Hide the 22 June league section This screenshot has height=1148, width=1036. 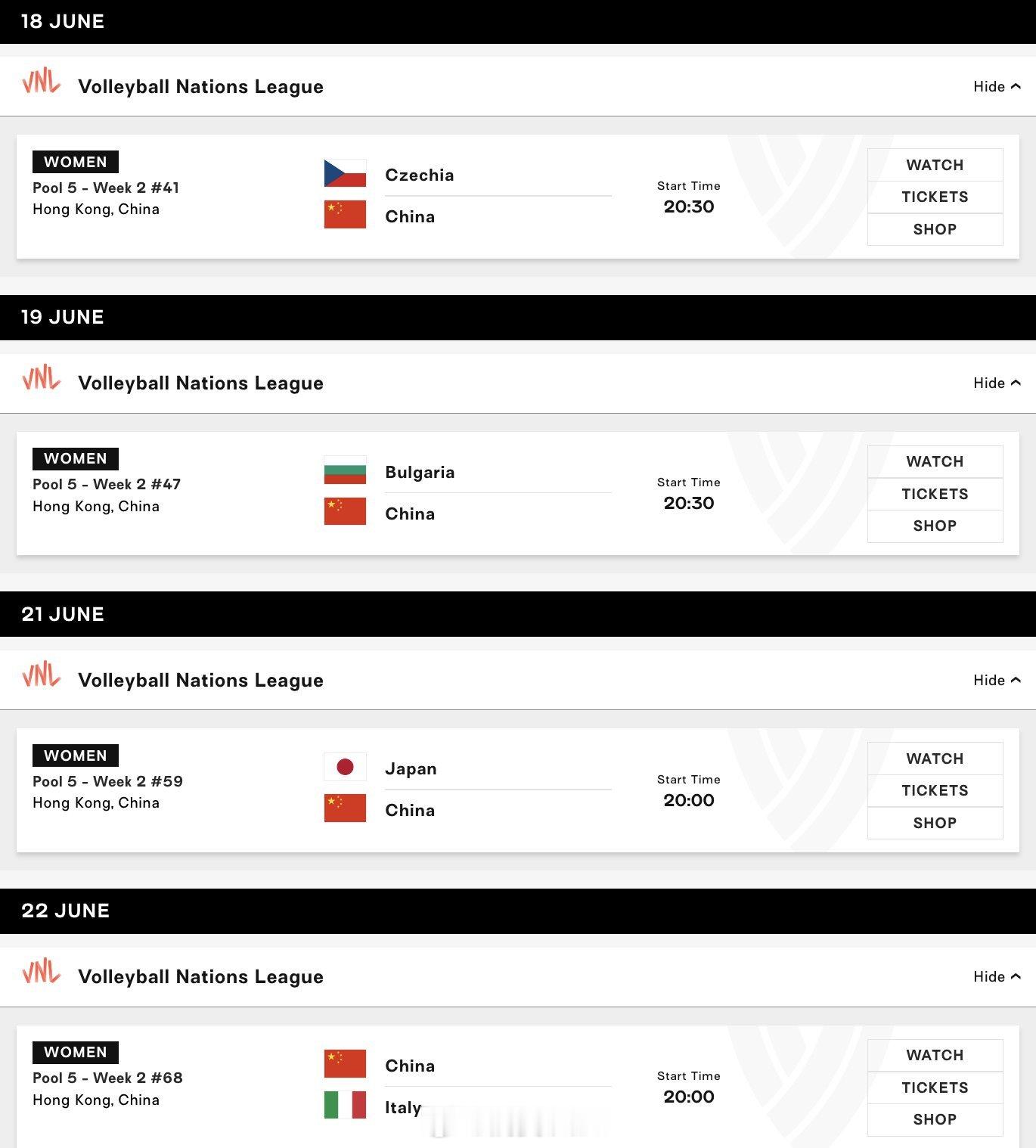(x=997, y=976)
